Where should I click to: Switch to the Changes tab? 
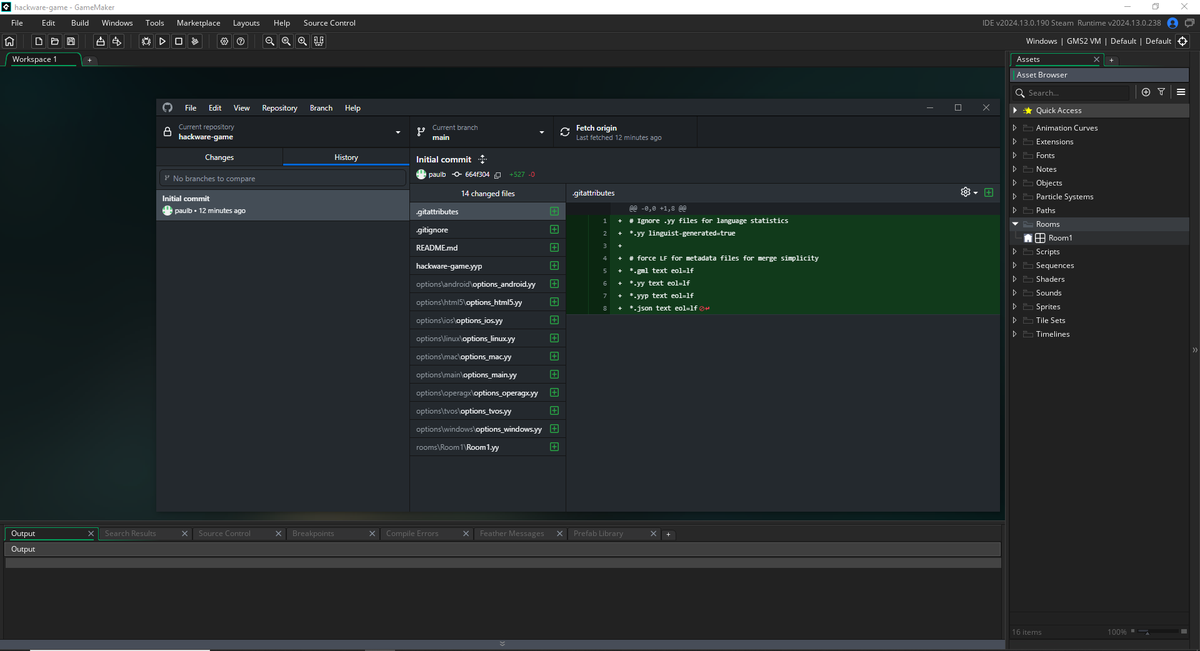tap(218, 157)
